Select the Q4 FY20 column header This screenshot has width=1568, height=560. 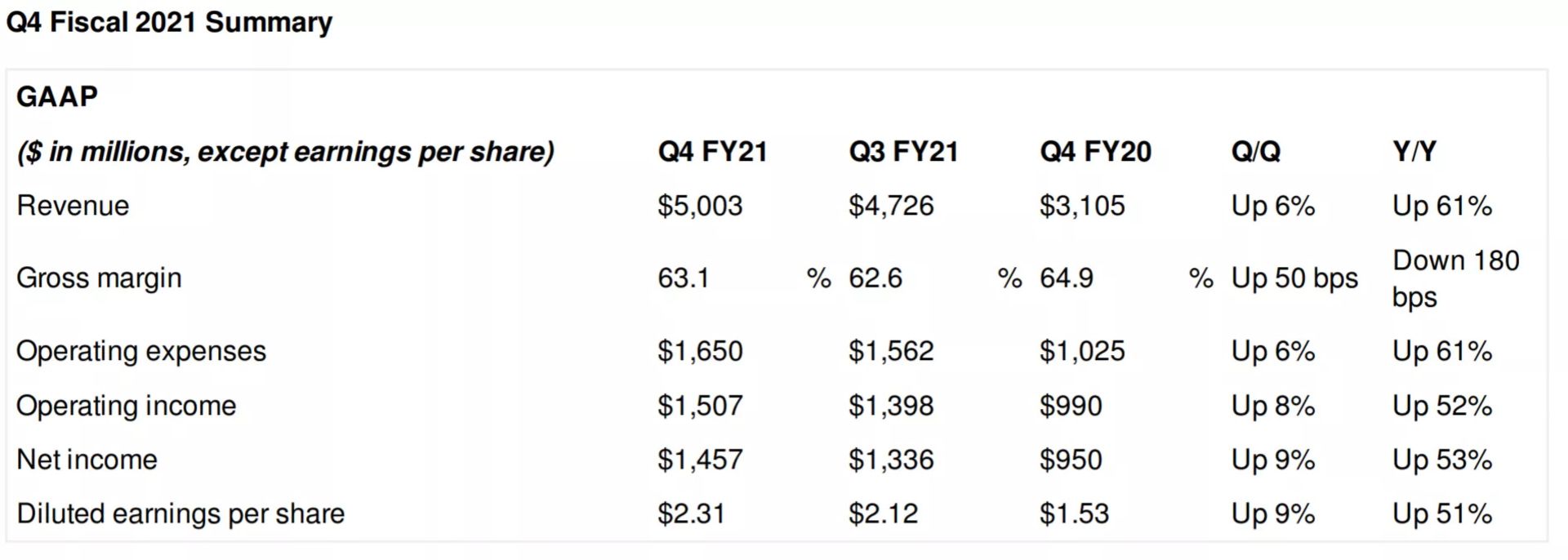point(1095,152)
